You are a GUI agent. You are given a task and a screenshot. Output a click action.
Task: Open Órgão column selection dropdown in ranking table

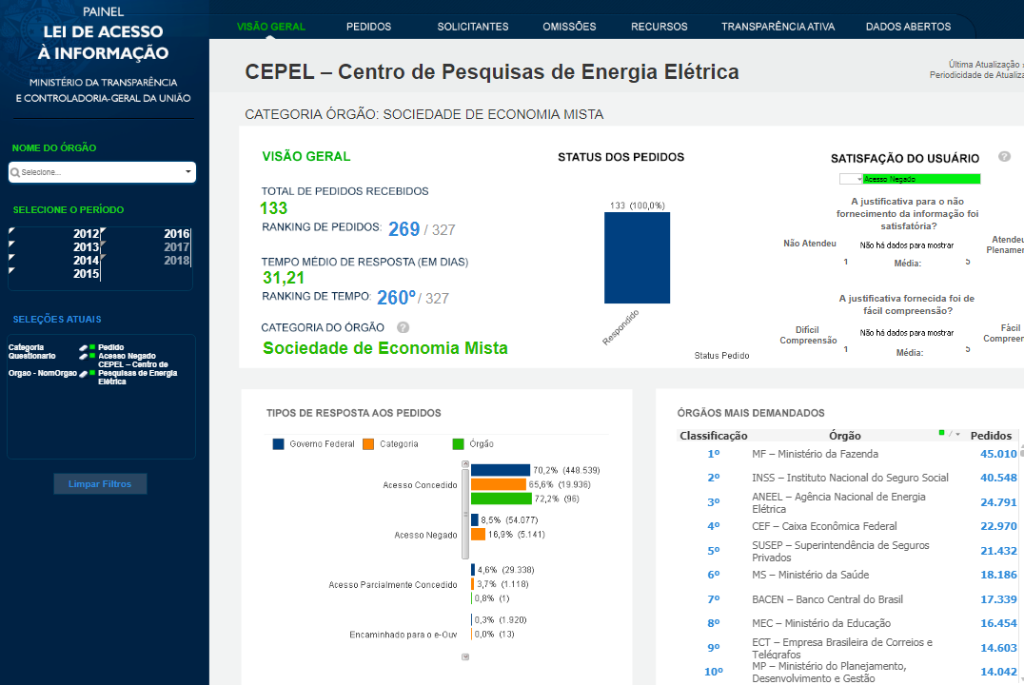pos(957,435)
